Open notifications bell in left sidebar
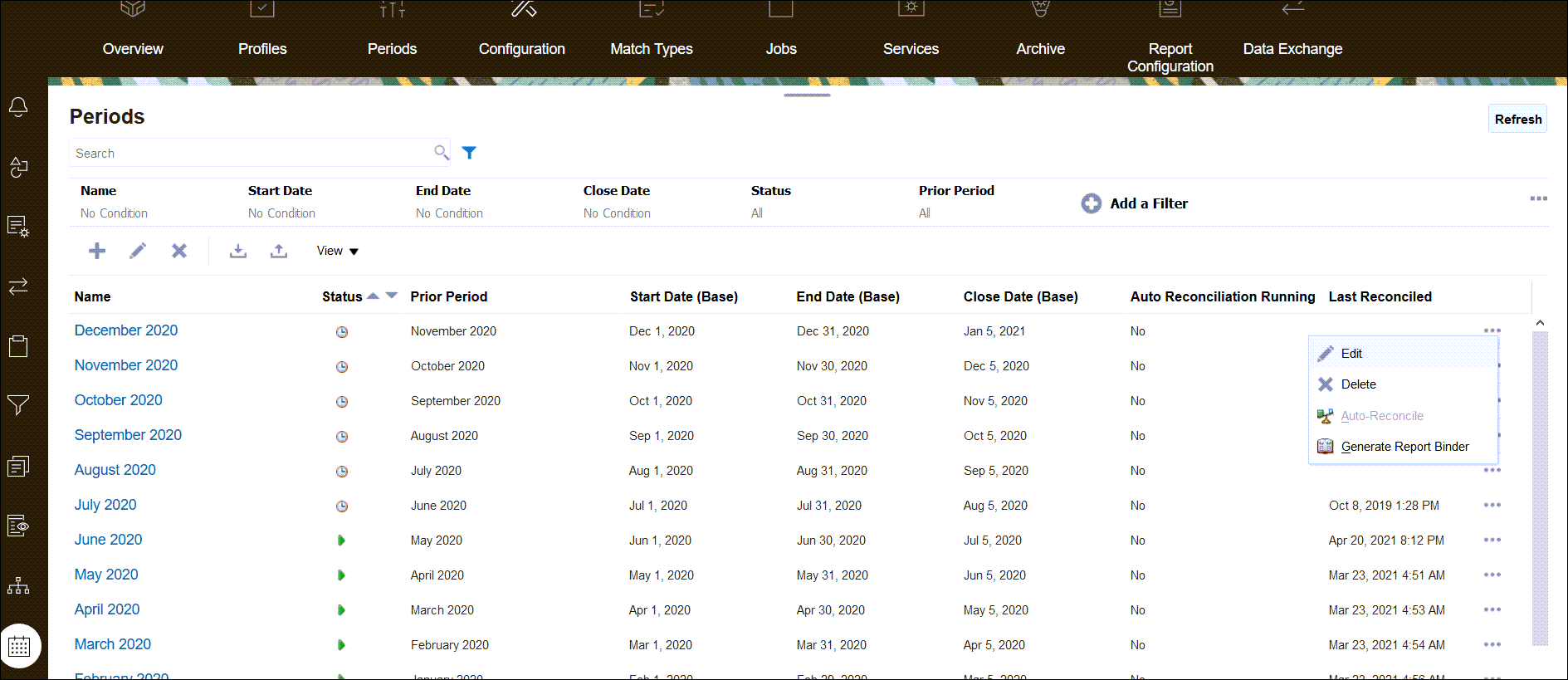1568x680 pixels. 18,107
